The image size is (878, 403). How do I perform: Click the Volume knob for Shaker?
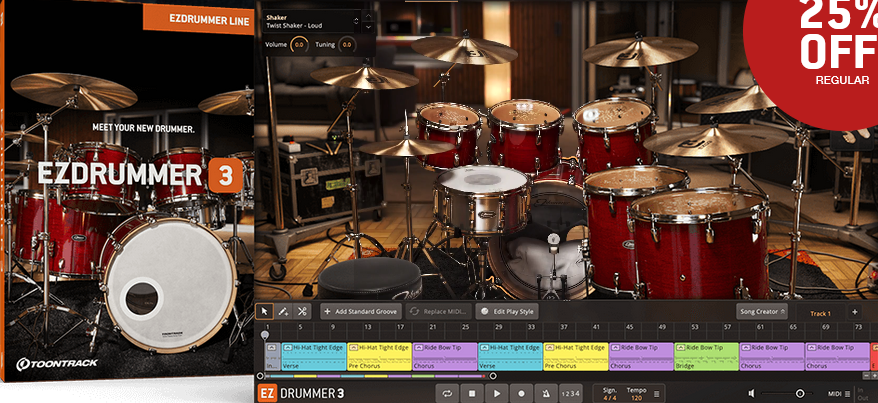tap(299, 44)
